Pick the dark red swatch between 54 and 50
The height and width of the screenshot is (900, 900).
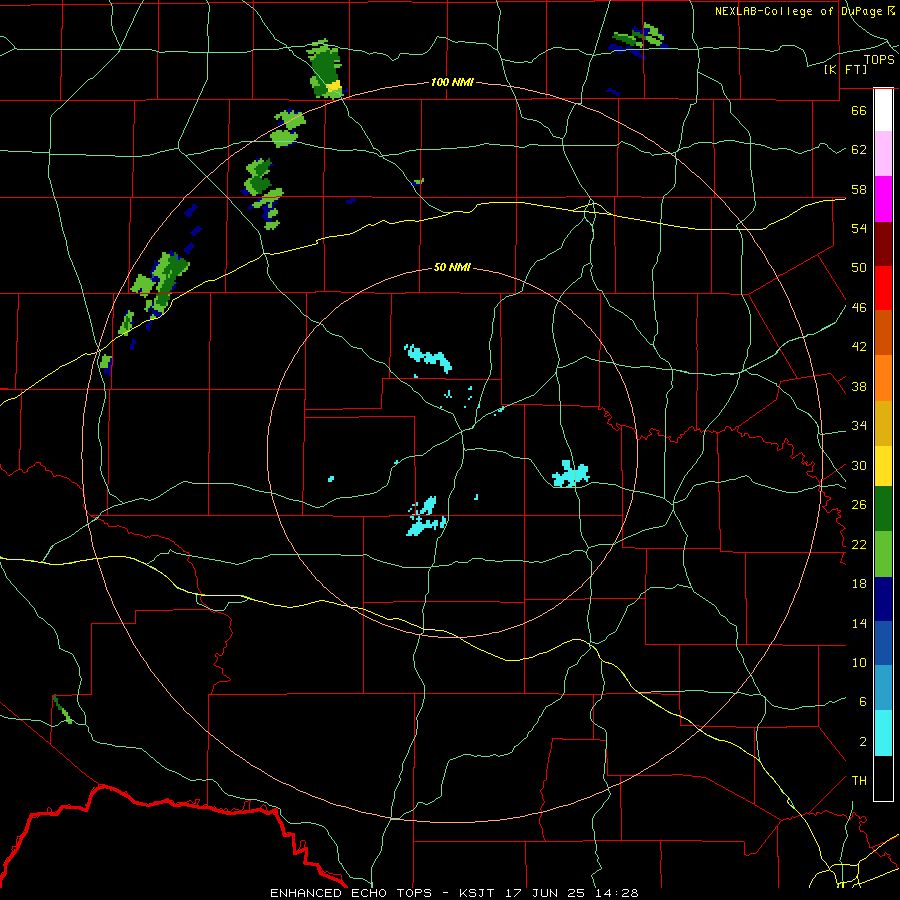coord(883,245)
